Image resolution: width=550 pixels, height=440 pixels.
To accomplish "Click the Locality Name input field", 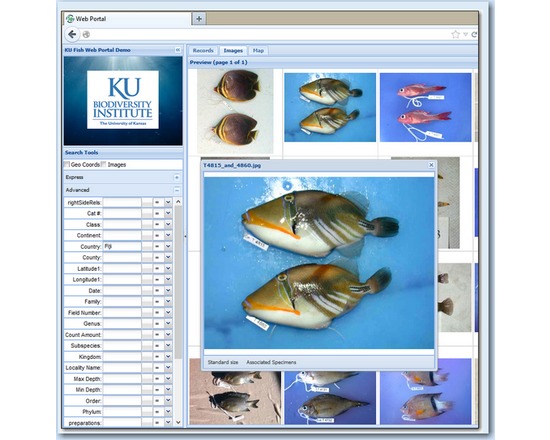I will [122, 367].
